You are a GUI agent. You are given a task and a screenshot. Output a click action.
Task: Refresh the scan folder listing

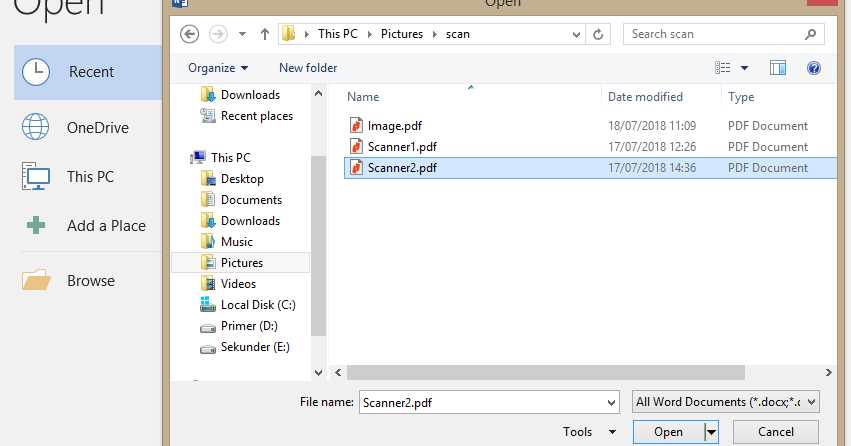point(598,35)
